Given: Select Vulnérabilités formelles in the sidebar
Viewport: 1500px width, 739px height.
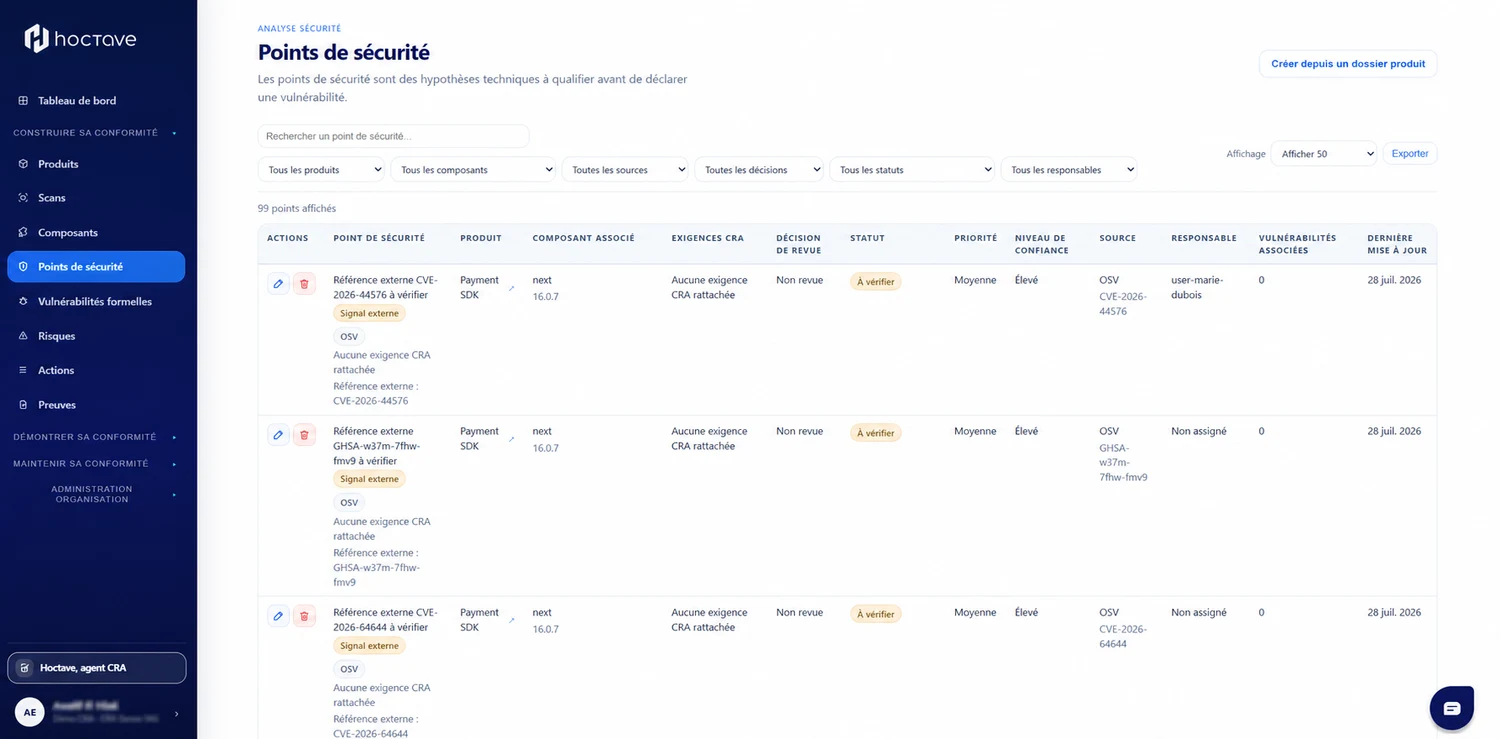Looking at the screenshot, I should 96,302.
